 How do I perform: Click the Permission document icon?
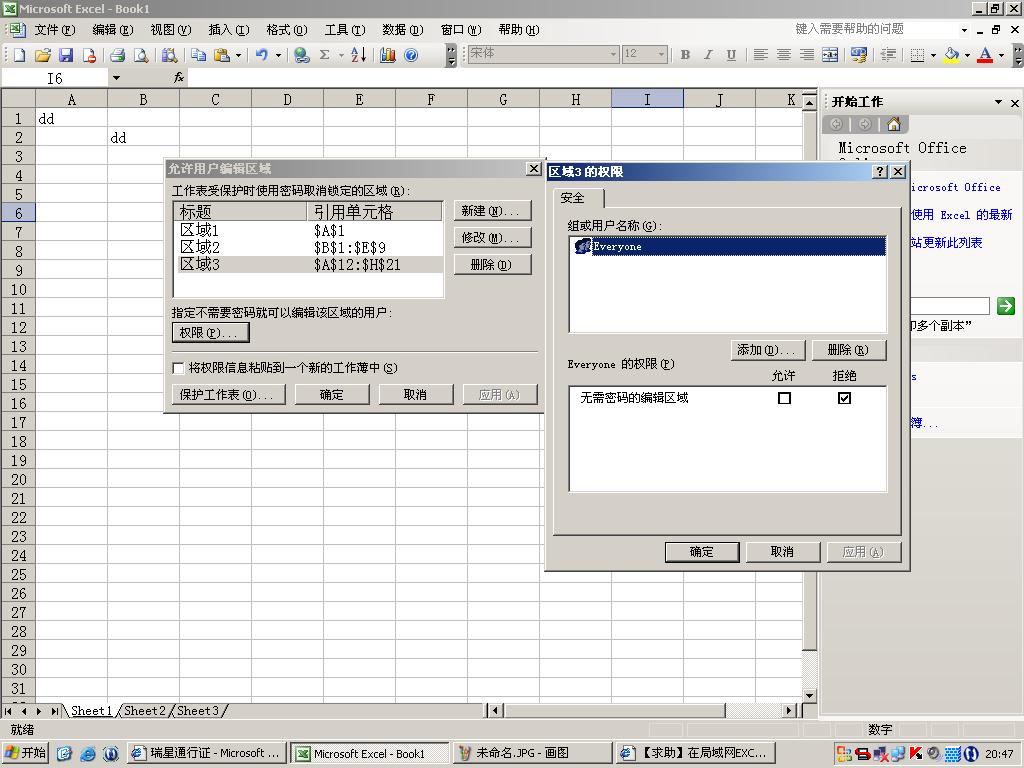click(89, 56)
